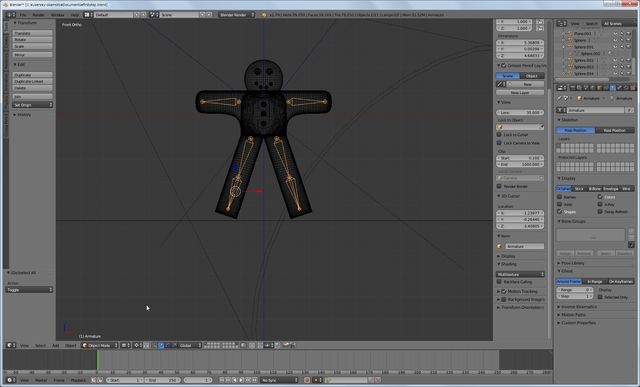Toggle the Backface Culling checkbox
Image resolution: width=640 pixels, height=387 pixels.
tap(499, 282)
